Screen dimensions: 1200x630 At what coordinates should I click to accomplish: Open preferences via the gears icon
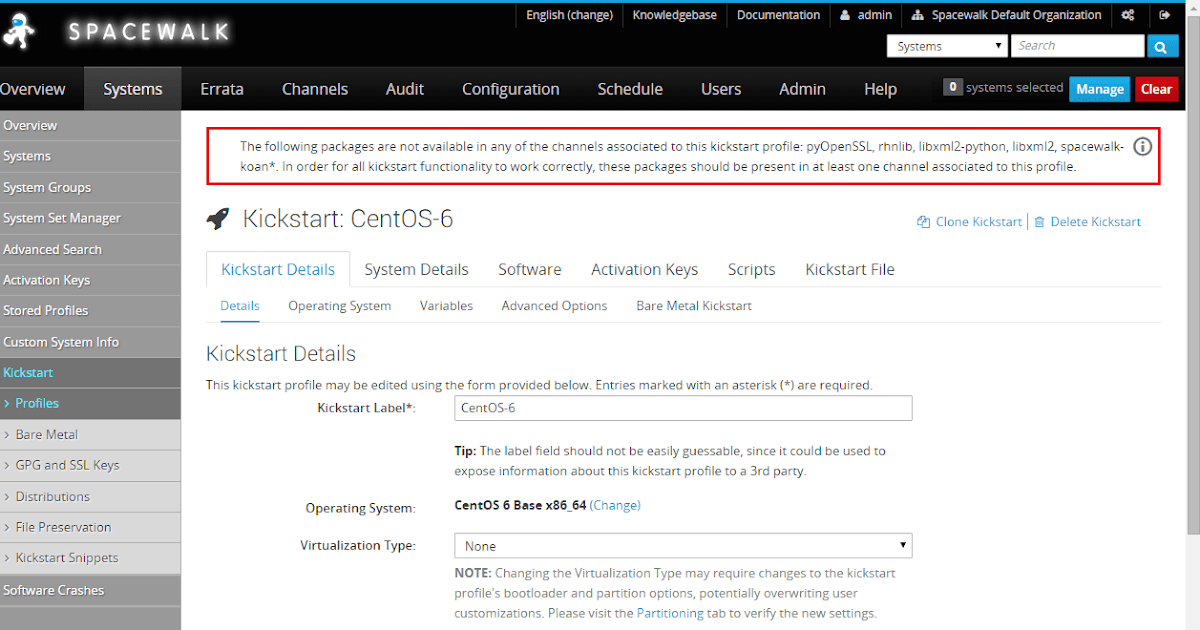tap(1128, 15)
